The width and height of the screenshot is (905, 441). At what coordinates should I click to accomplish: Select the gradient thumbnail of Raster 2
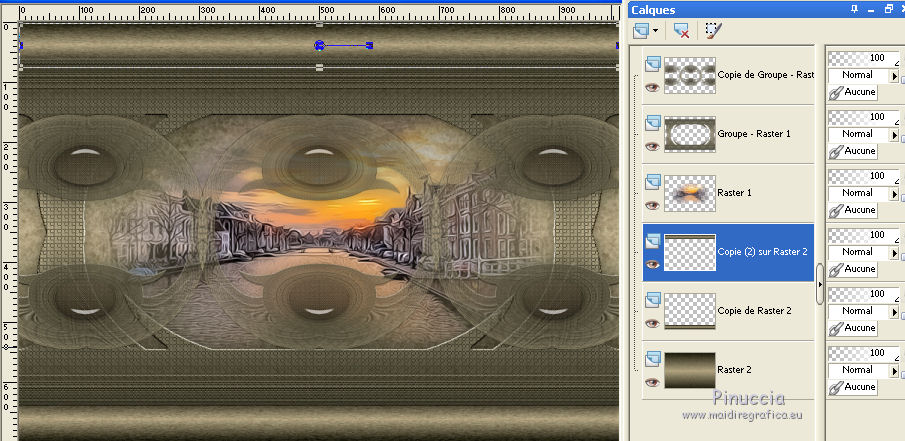pos(690,370)
